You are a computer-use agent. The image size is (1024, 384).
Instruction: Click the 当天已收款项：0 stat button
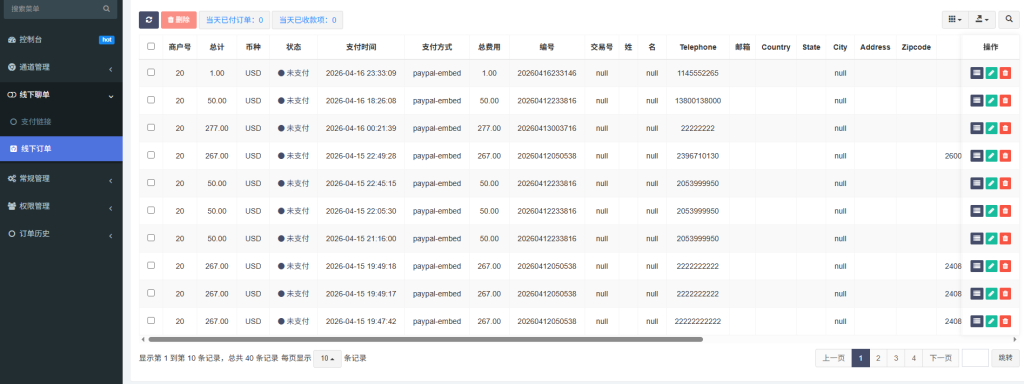click(x=308, y=20)
